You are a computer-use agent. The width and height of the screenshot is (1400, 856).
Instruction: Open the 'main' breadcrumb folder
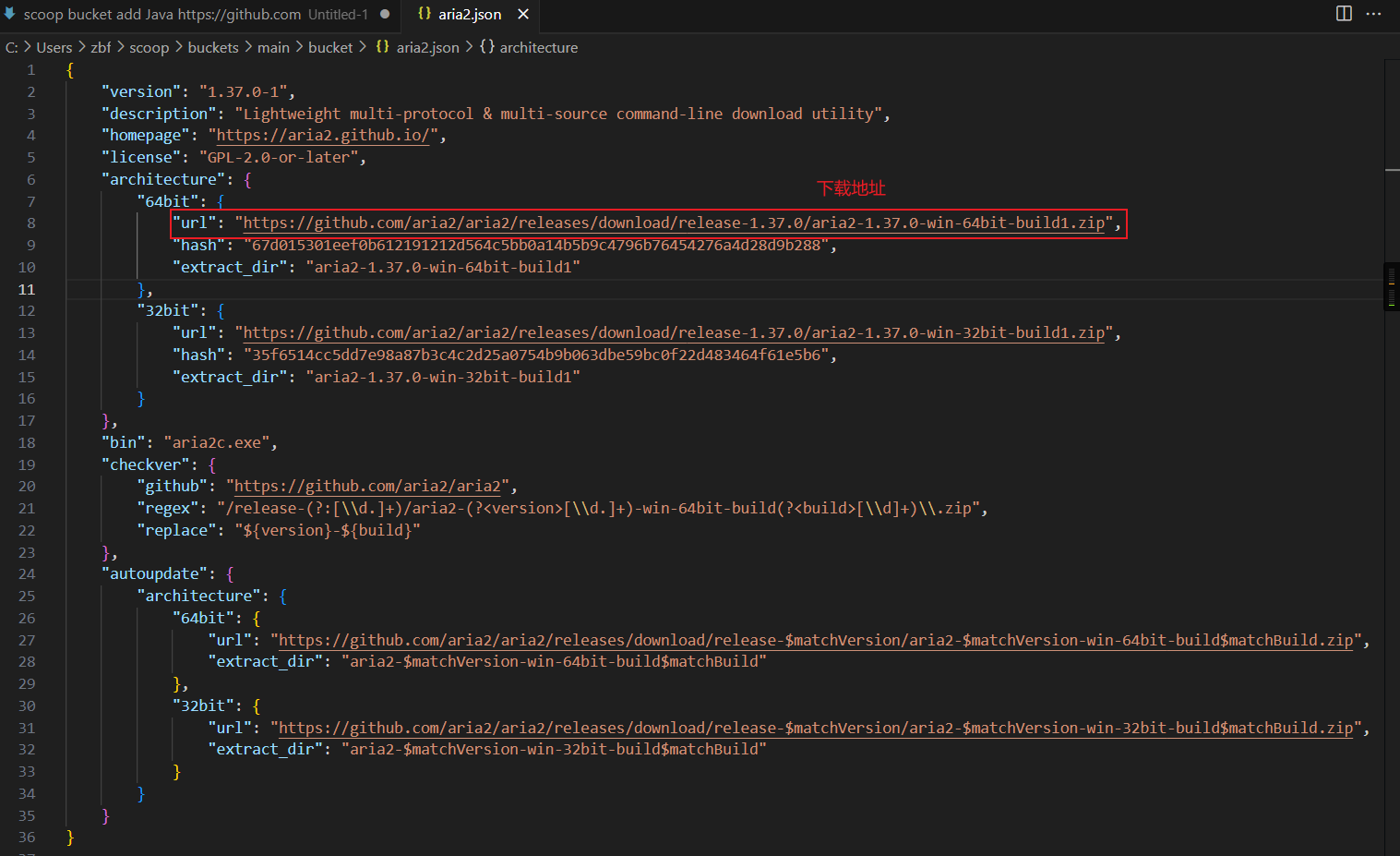point(273,47)
